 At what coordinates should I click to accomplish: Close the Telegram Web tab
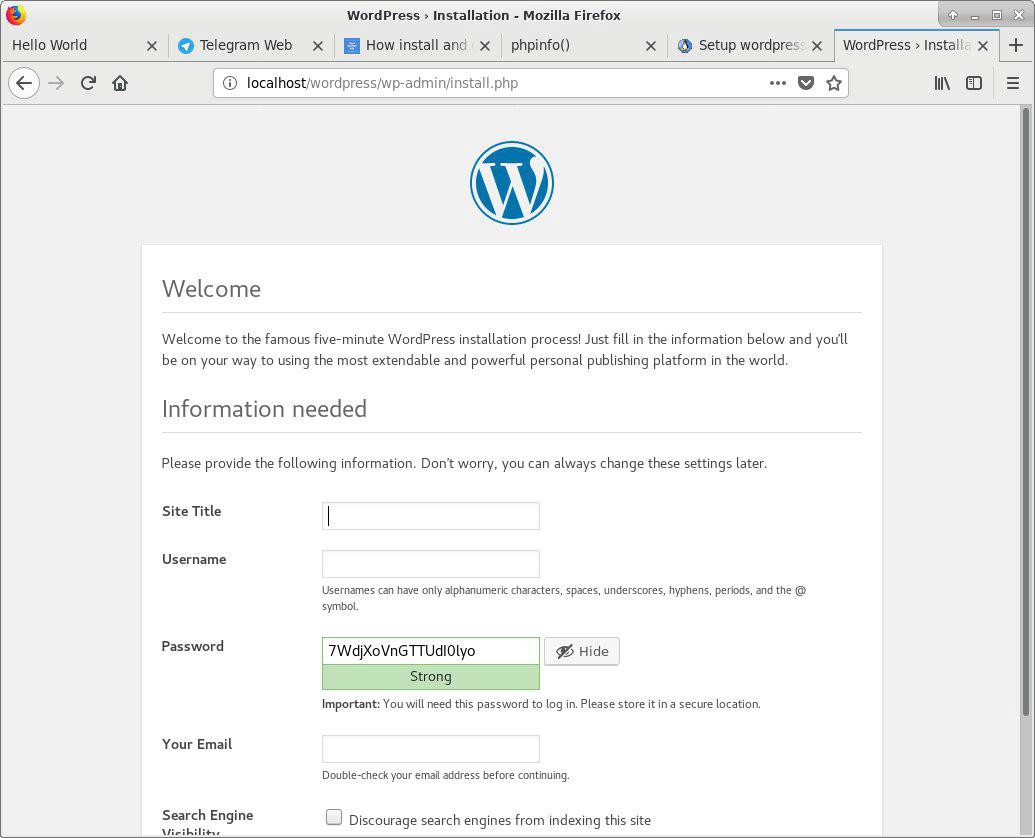click(317, 46)
